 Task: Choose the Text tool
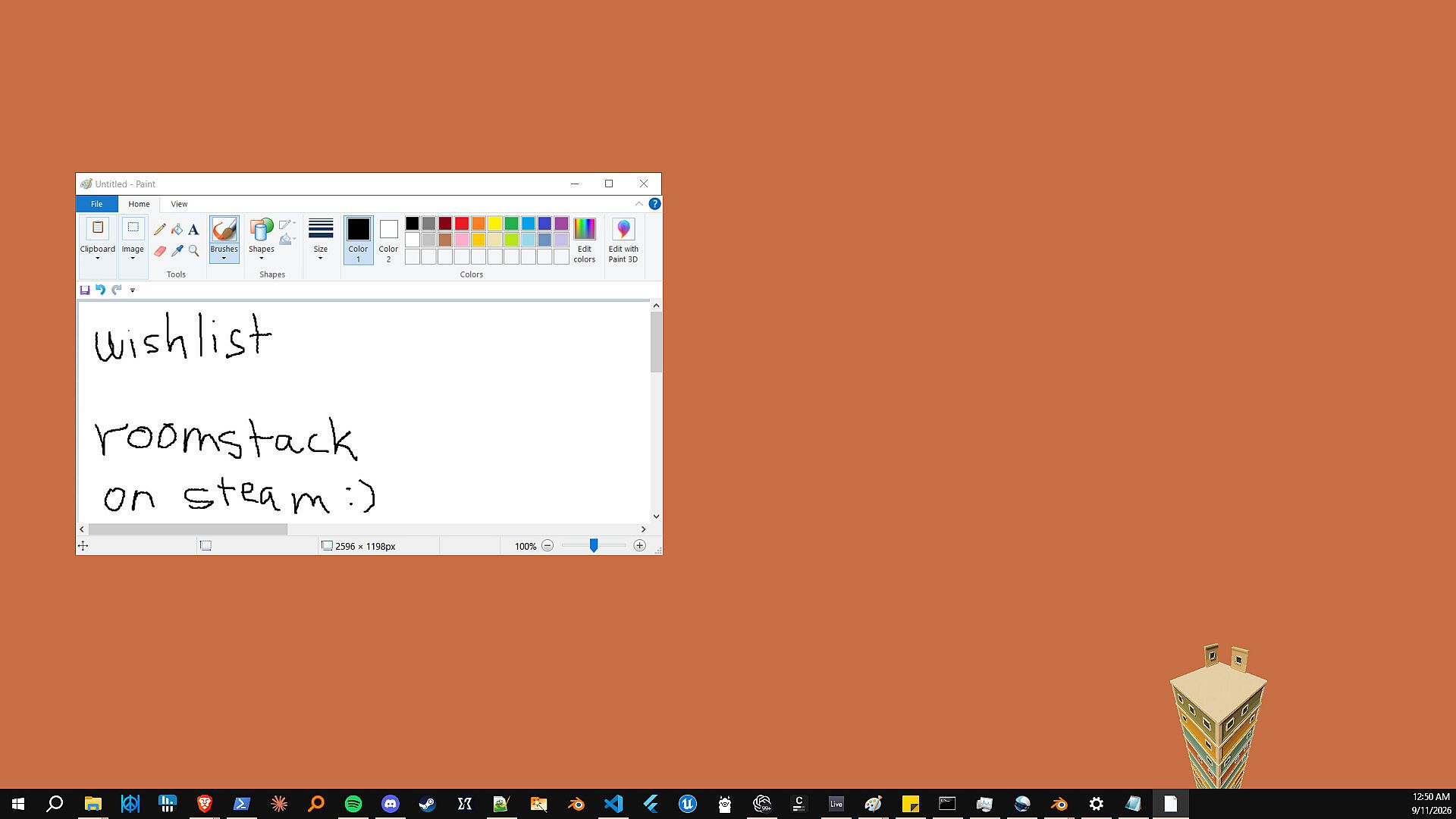[x=193, y=229]
